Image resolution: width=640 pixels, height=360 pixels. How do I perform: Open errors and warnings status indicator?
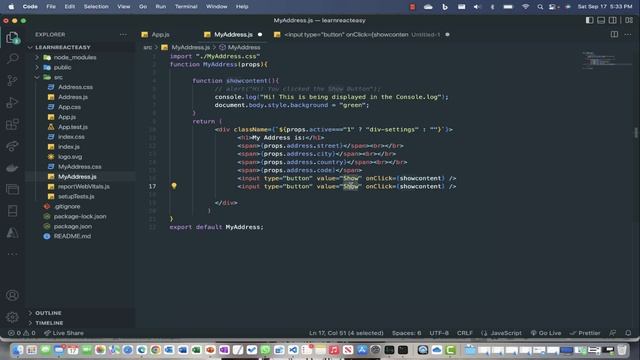pyautogui.click(x=22, y=333)
